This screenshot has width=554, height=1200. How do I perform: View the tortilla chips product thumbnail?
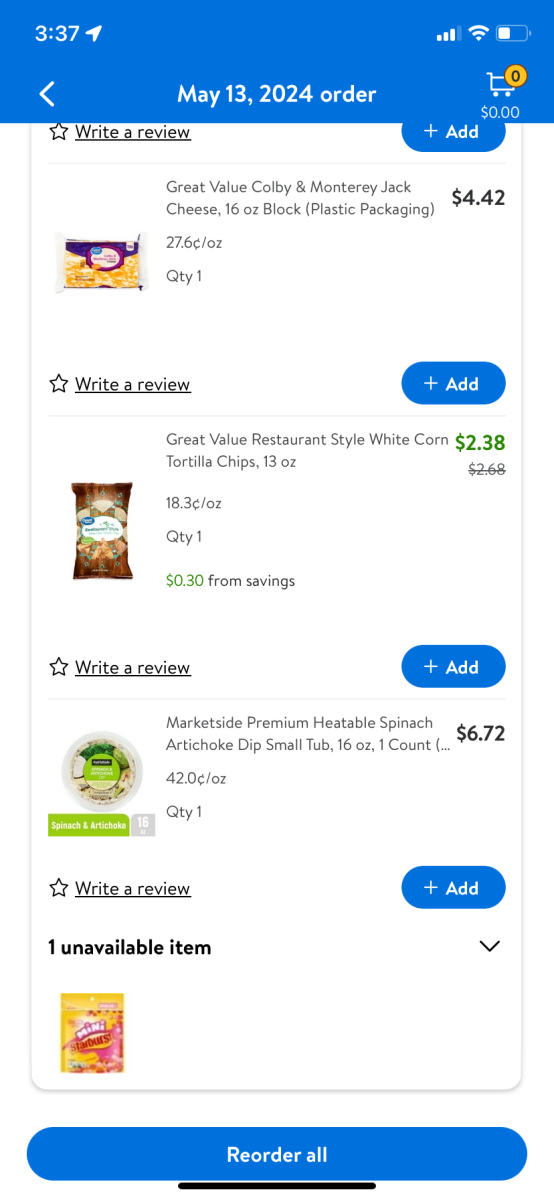(102, 531)
